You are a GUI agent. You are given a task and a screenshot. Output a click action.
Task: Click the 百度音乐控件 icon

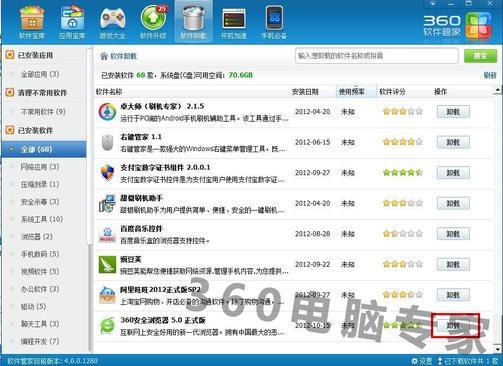coord(107,234)
